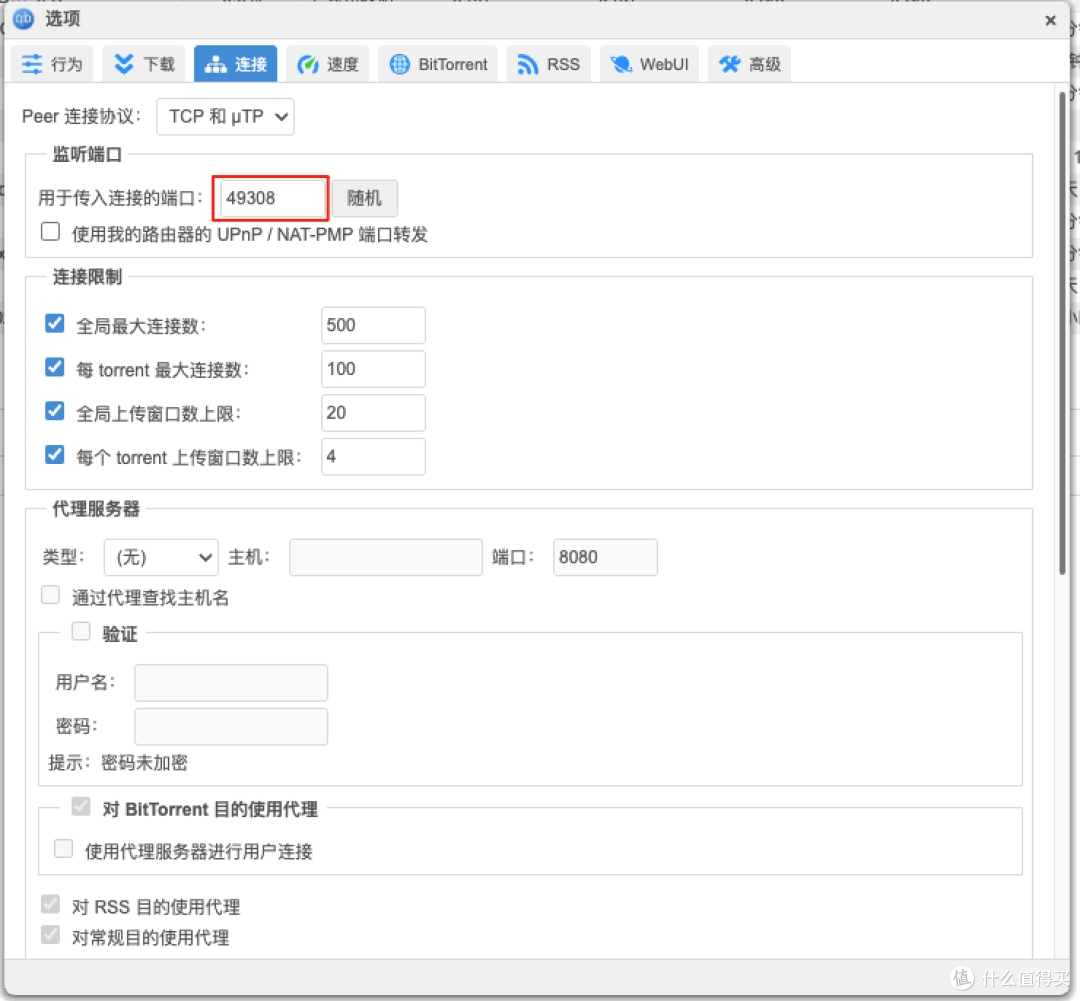
Task: Check 通过代理查找主机名 checkbox
Action: (x=50, y=595)
